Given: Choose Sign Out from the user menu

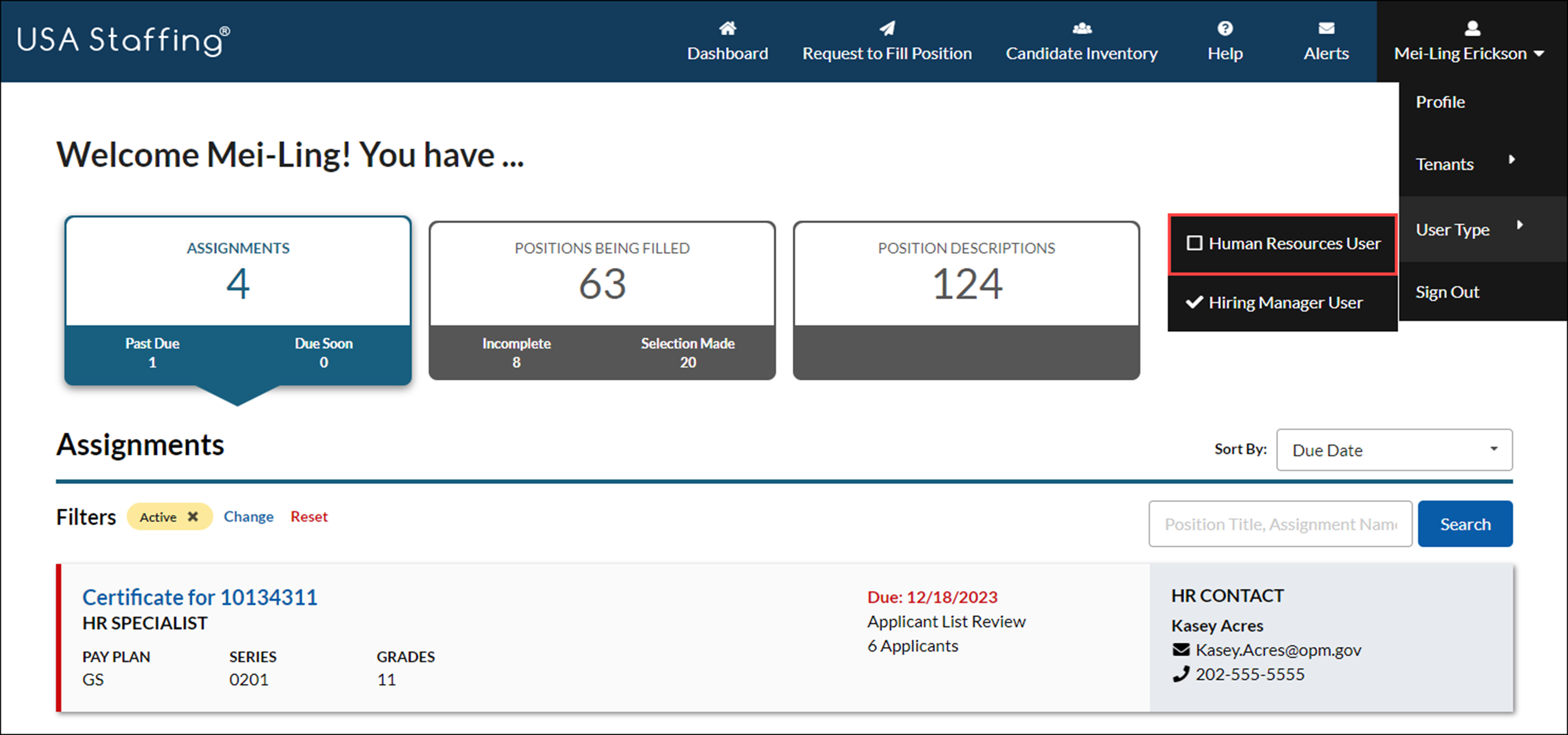Looking at the screenshot, I should click(x=1447, y=292).
